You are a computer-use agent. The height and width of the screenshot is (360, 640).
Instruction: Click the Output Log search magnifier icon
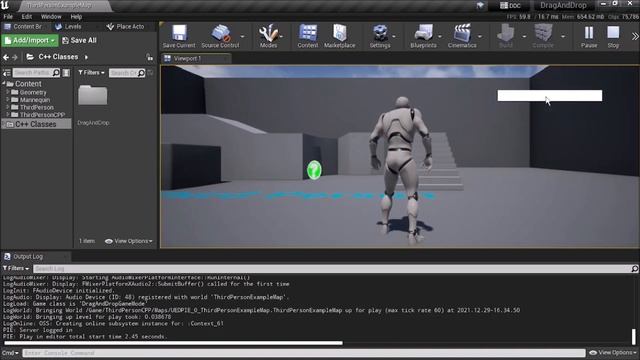point(635,269)
